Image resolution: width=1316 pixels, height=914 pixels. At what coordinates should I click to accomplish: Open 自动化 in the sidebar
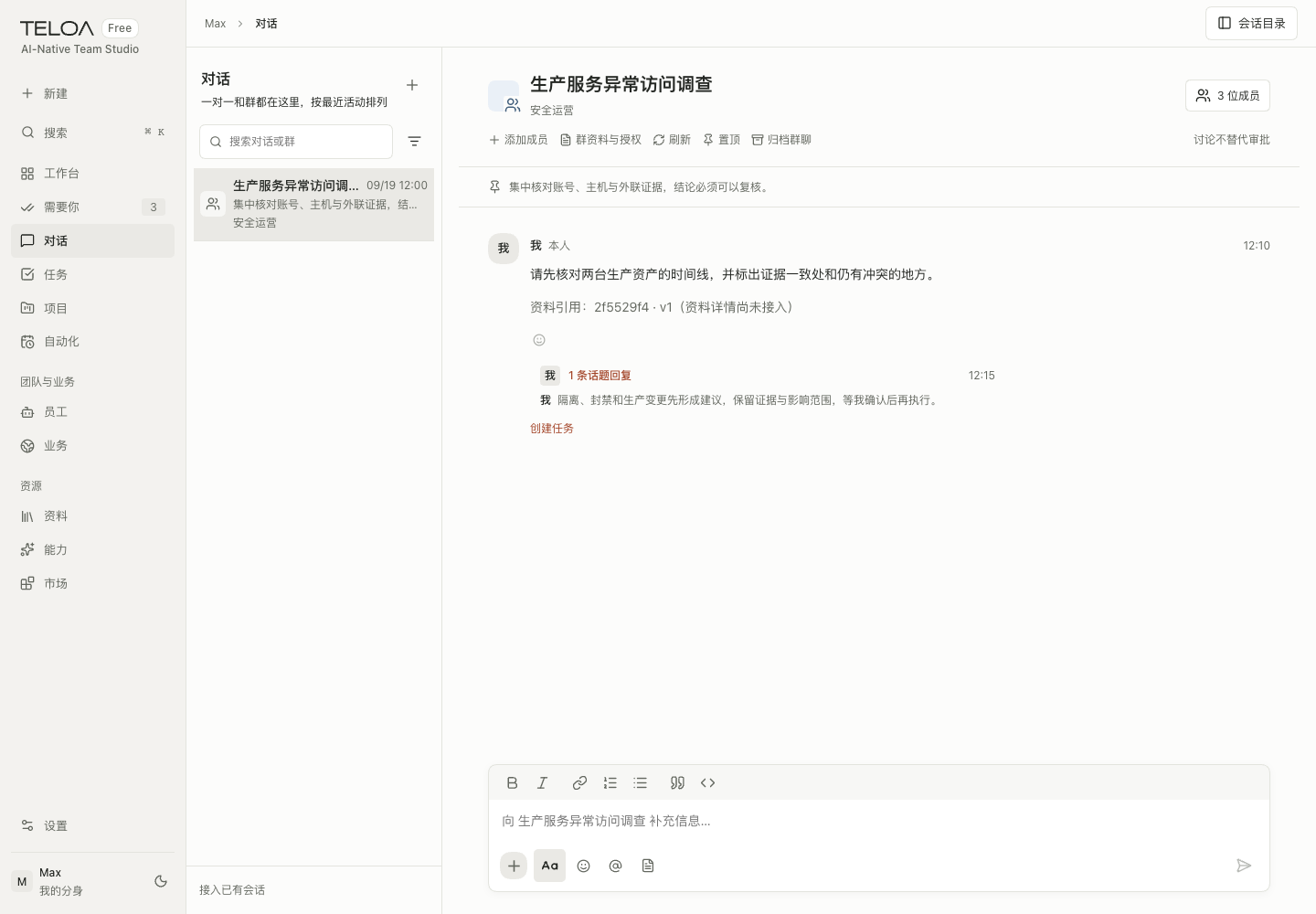(92, 342)
